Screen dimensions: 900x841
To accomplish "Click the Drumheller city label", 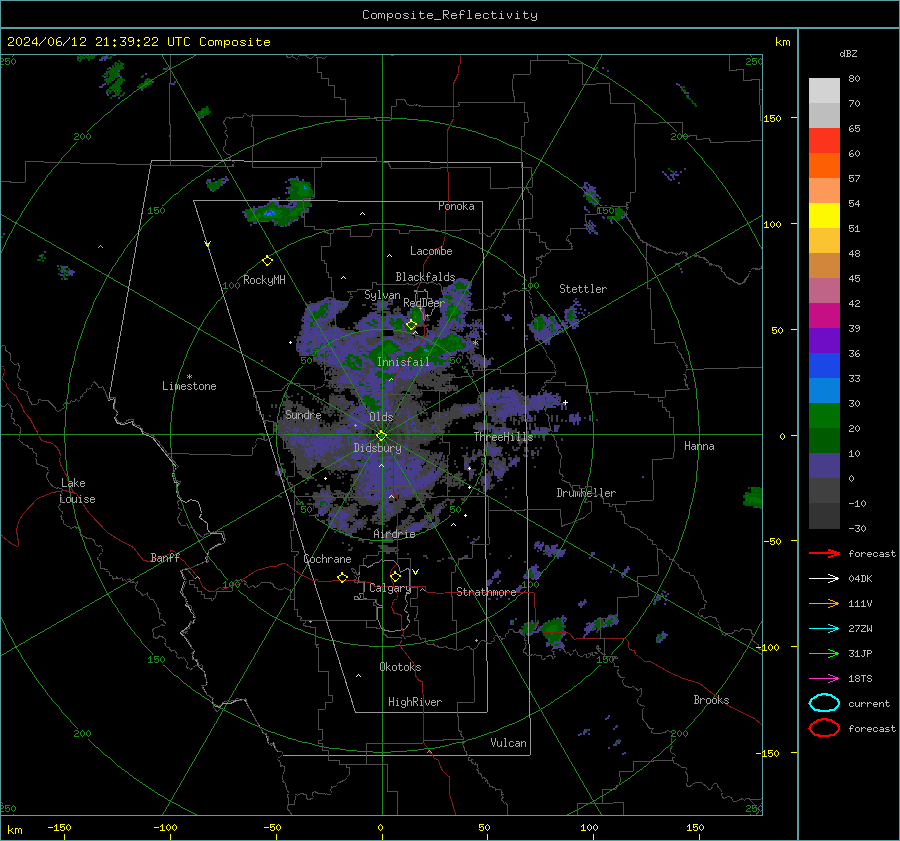I will (x=586, y=493).
